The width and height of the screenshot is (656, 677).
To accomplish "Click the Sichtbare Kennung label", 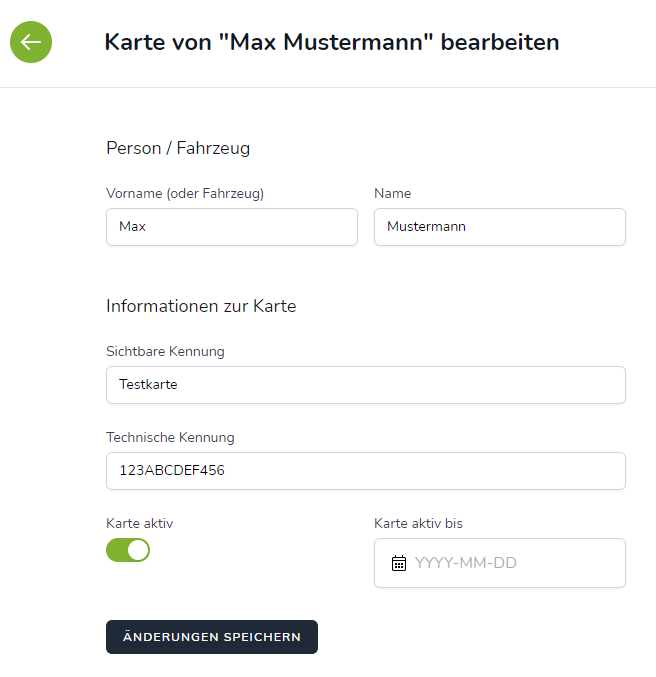I will [165, 351].
